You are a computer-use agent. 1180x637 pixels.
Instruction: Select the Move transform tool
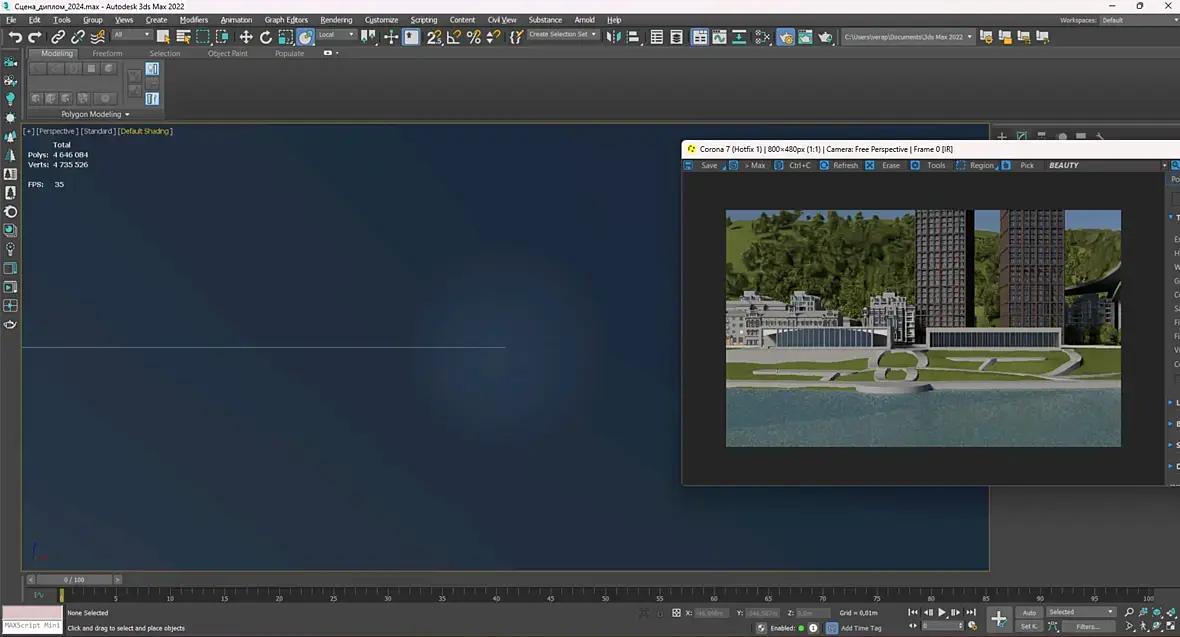point(246,37)
